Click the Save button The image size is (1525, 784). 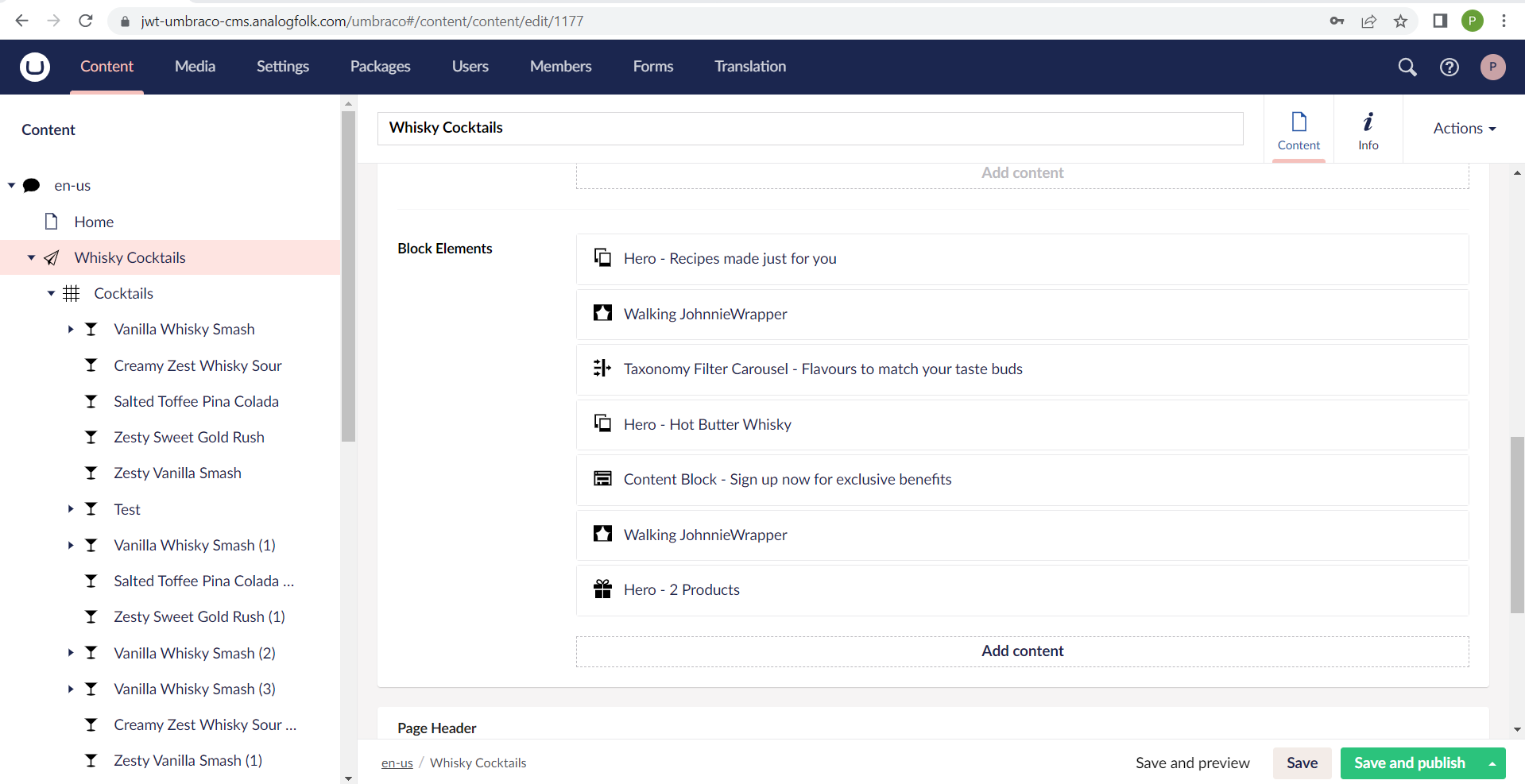click(x=1301, y=763)
